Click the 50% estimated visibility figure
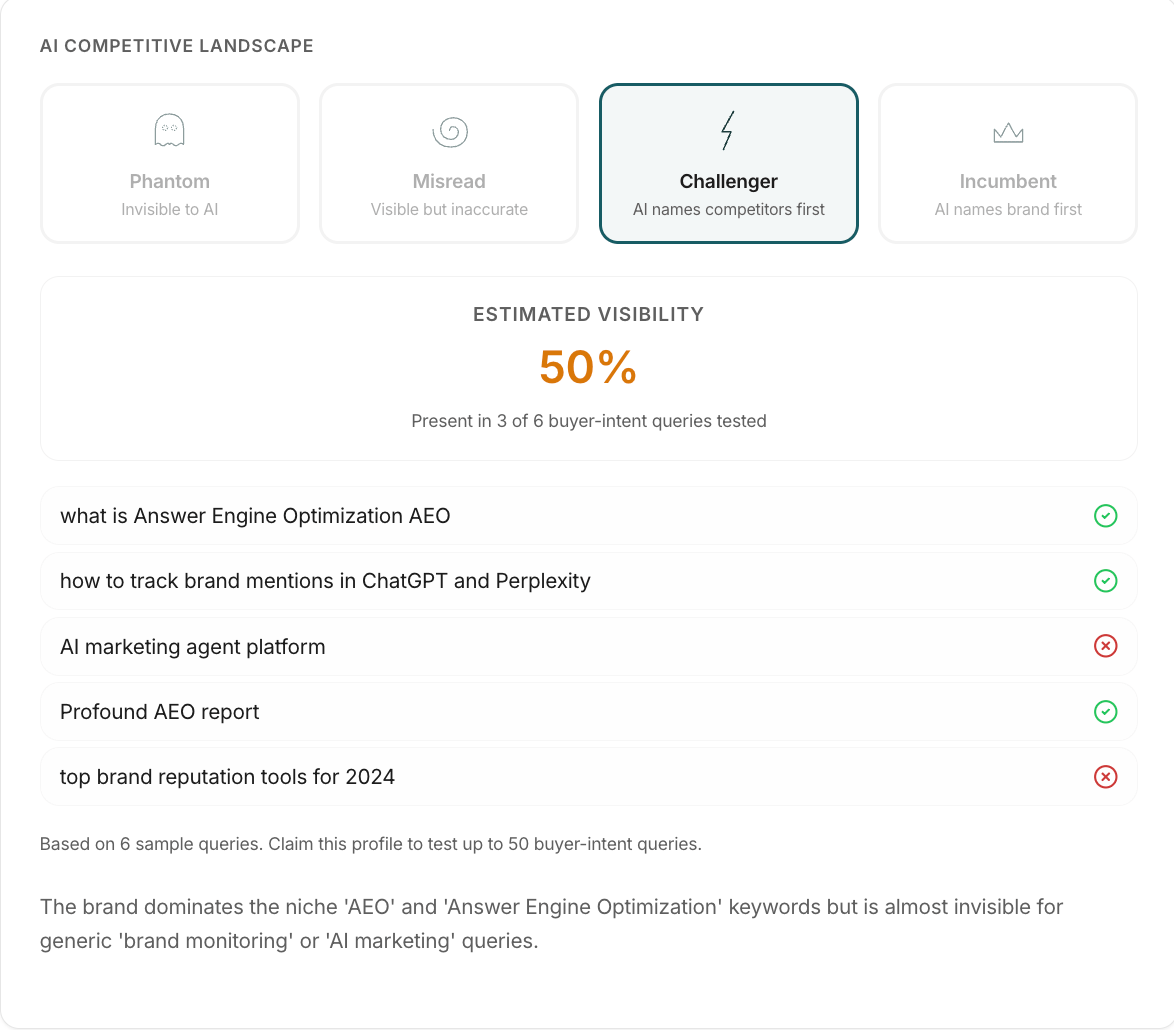Screen dimensions: 1174x1030 click(588, 367)
